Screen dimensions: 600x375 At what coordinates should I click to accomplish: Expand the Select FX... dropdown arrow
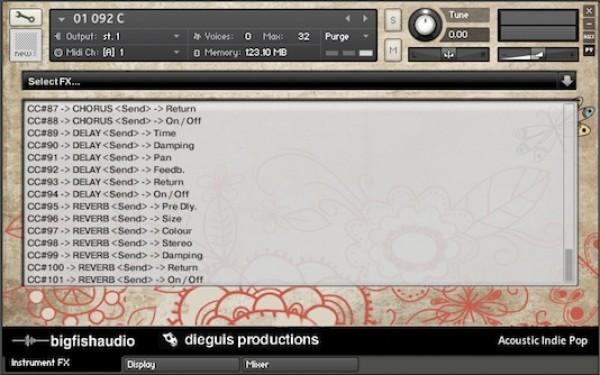tap(567, 81)
